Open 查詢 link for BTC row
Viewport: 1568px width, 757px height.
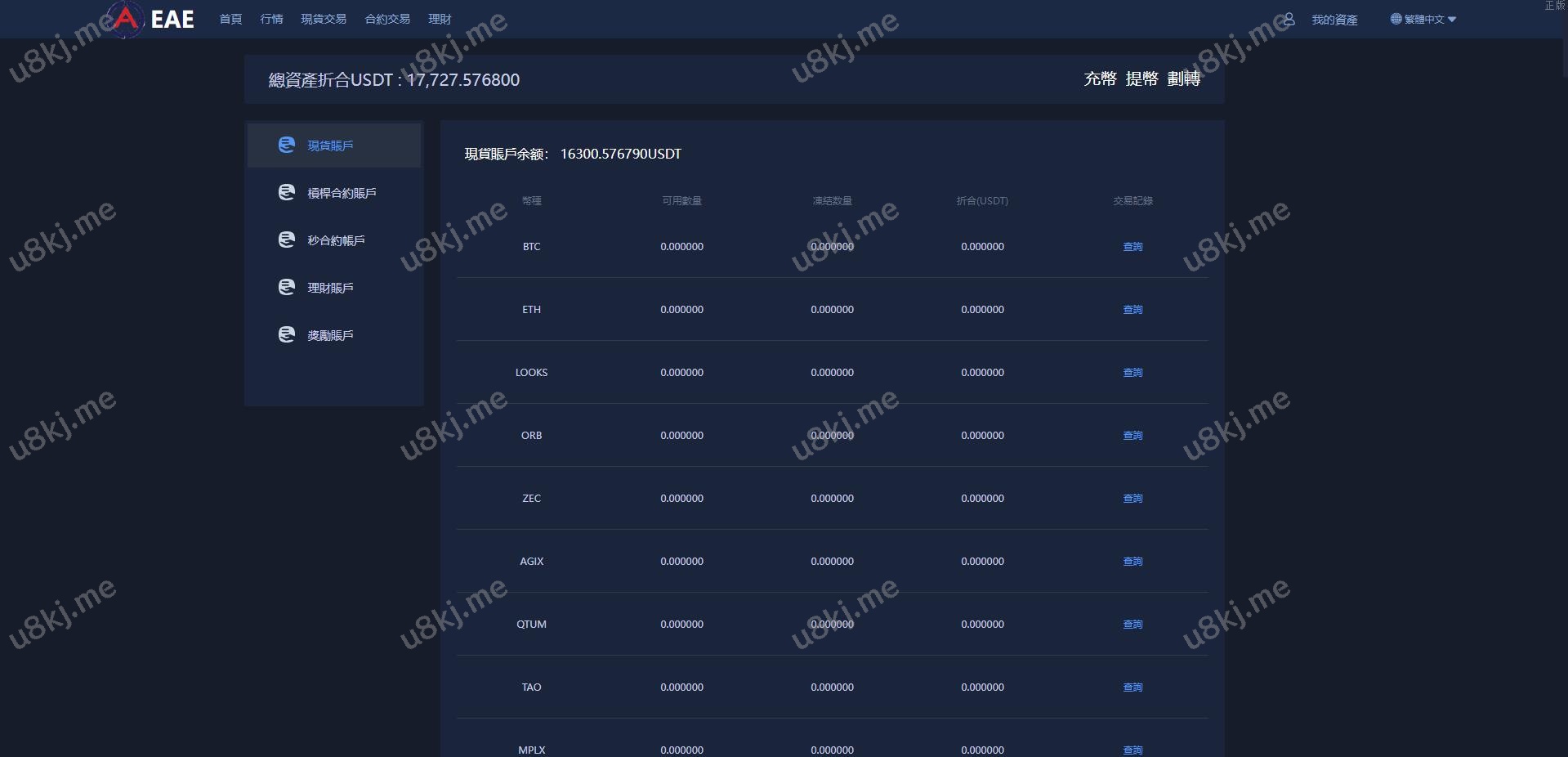[1132, 246]
